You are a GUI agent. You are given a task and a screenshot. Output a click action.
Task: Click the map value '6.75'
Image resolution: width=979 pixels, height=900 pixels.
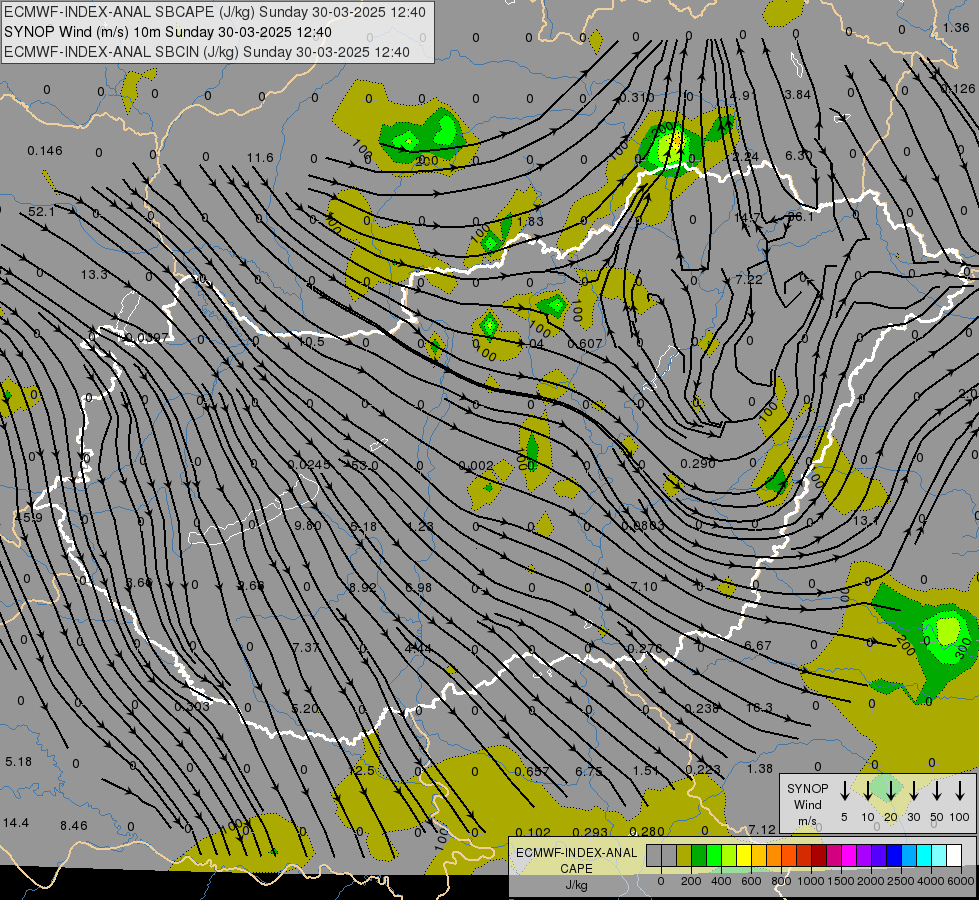click(x=589, y=771)
